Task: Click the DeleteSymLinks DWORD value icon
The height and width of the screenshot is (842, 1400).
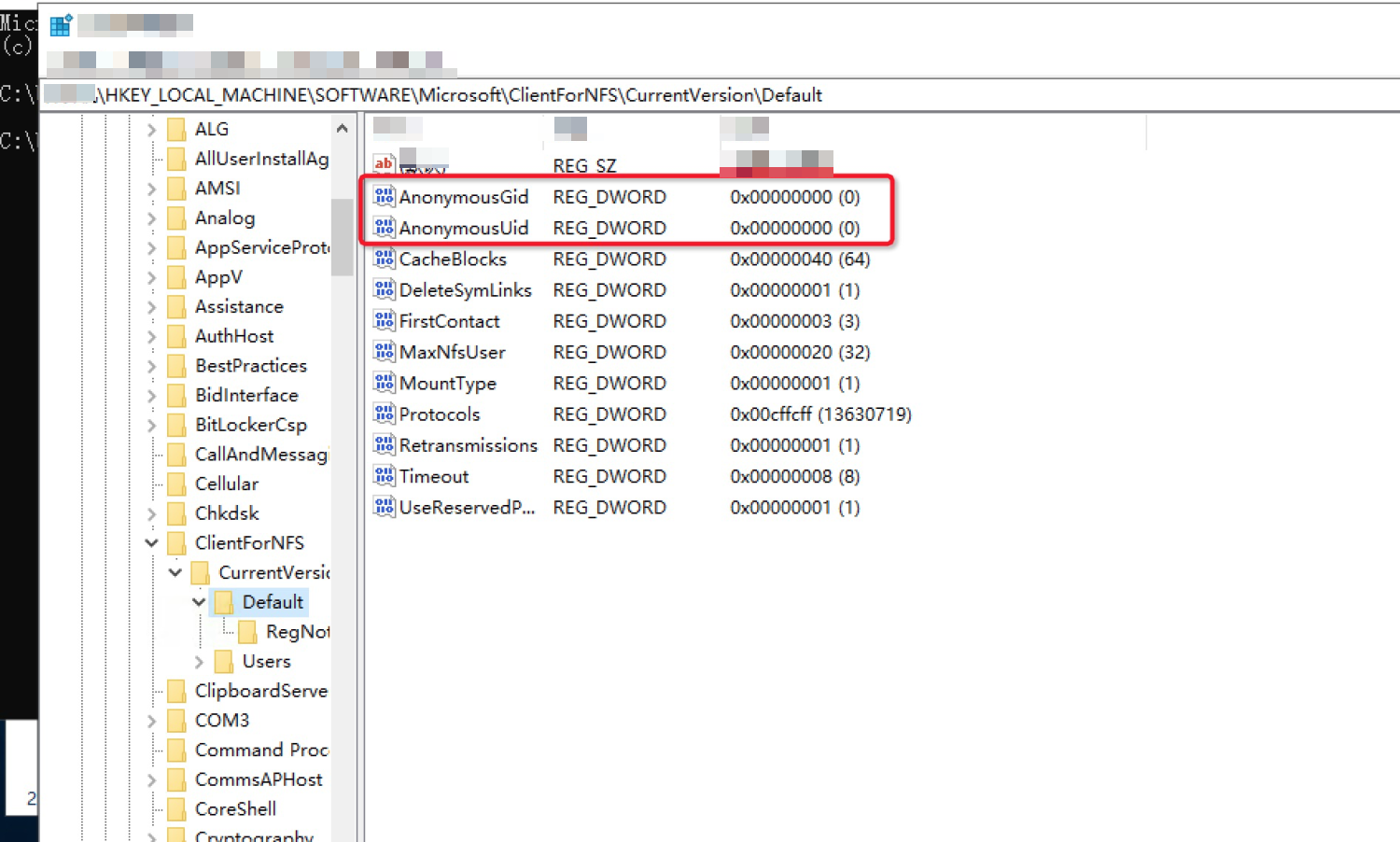Action: coord(384,289)
